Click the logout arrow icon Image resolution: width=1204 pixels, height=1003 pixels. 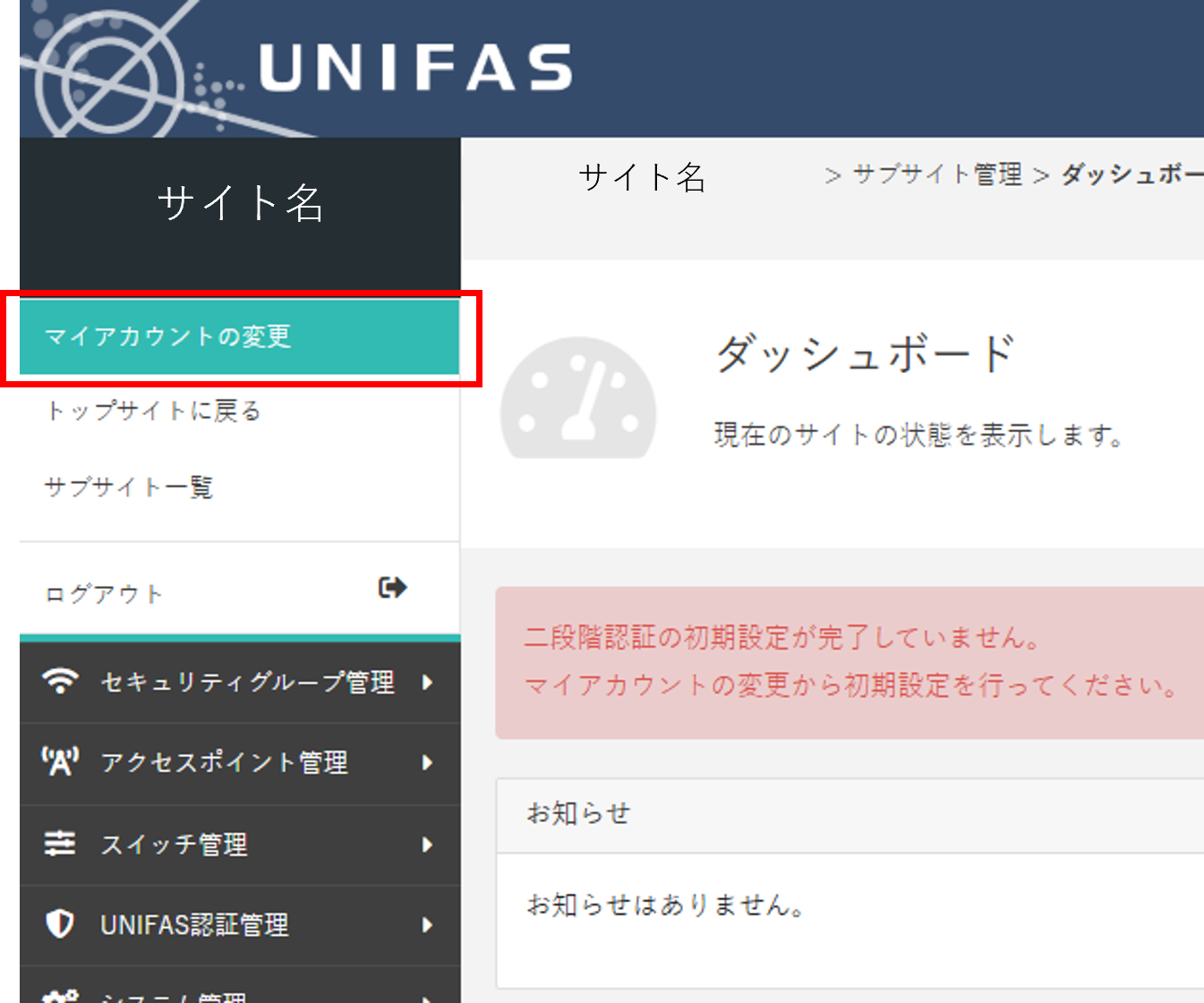(x=393, y=588)
